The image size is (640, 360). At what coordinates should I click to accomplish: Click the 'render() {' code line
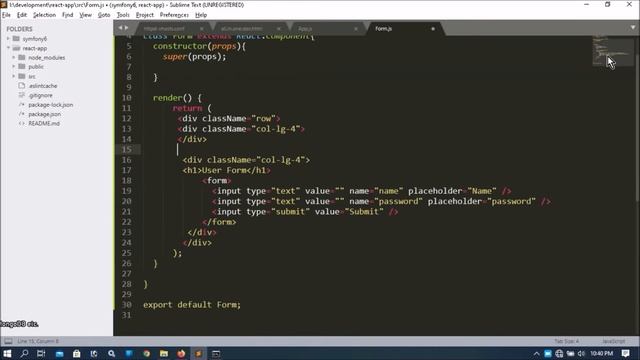click(177, 98)
